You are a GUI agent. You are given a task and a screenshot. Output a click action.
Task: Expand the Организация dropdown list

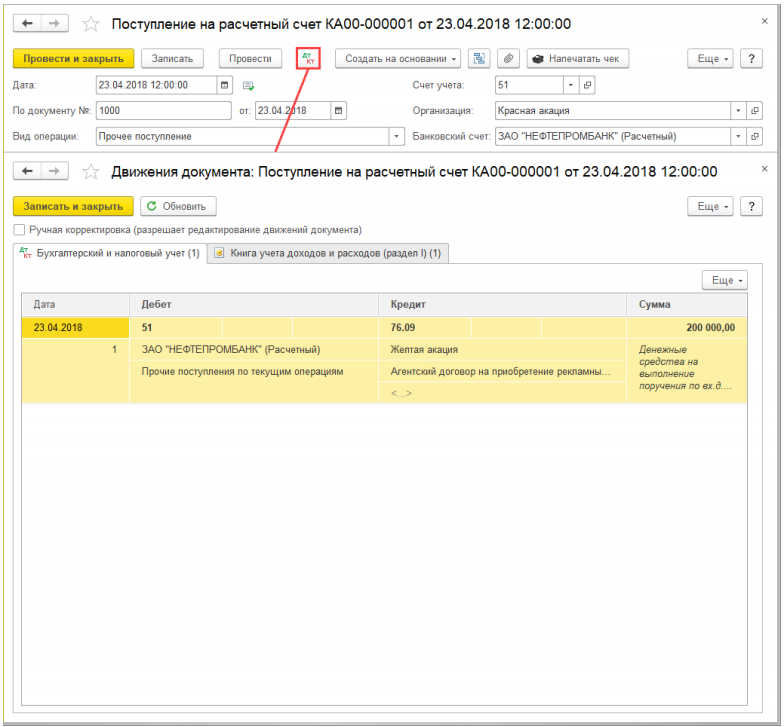(x=738, y=110)
